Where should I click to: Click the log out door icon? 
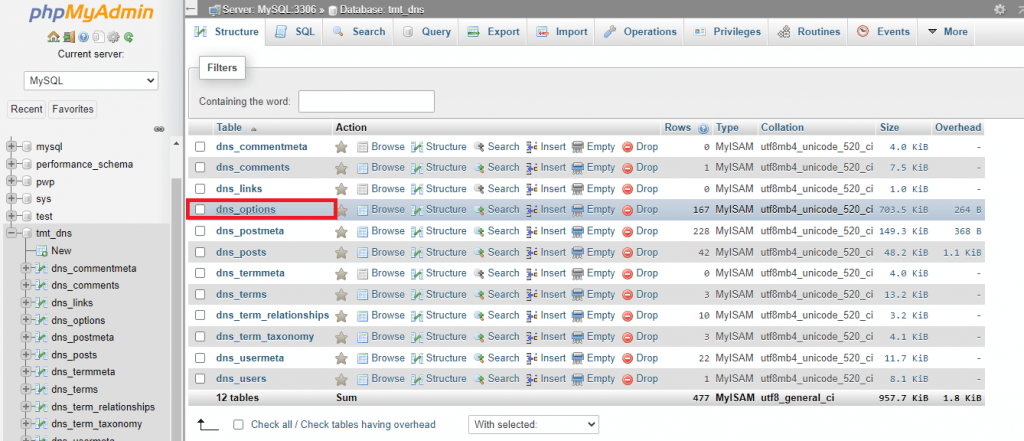[x=68, y=37]
